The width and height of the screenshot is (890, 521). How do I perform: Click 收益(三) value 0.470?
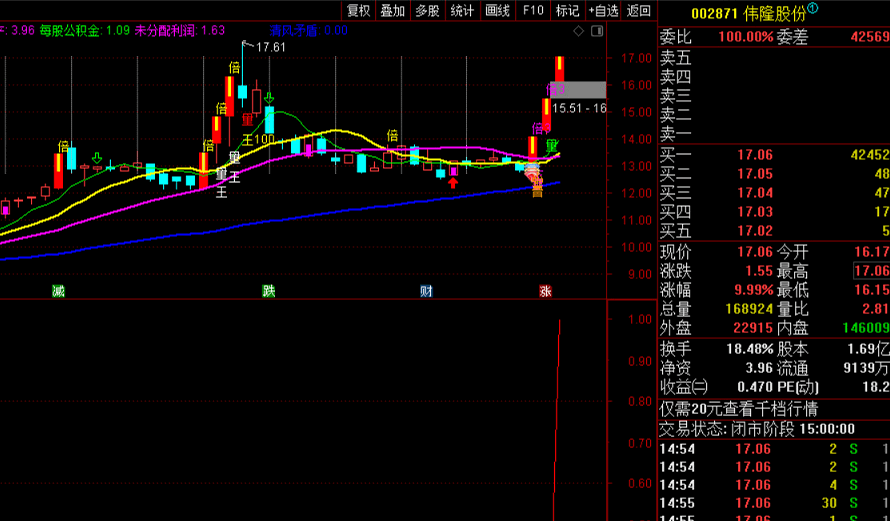[x=755, y=387]
